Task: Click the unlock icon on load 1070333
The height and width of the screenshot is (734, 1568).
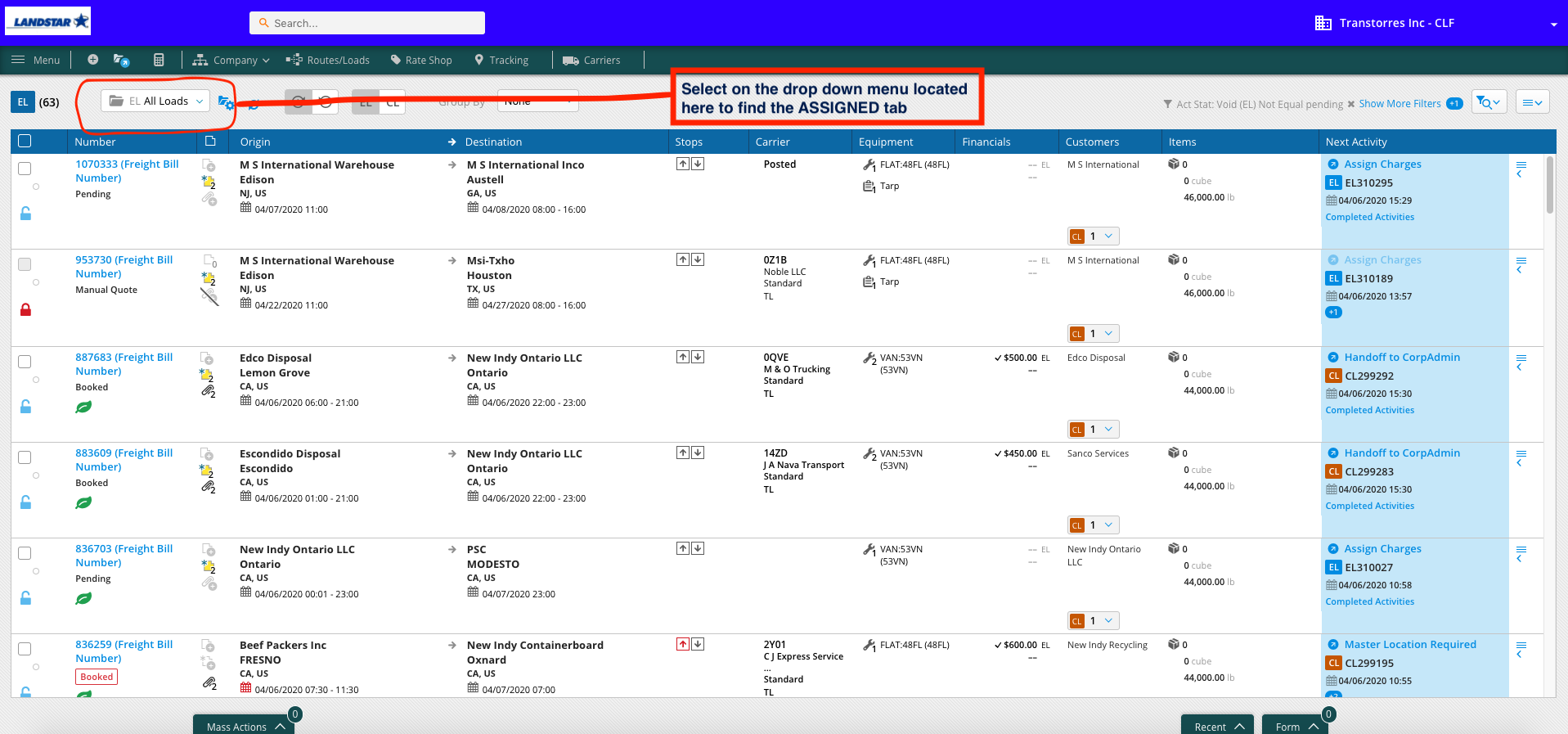Action: click(x=25, y=214)
